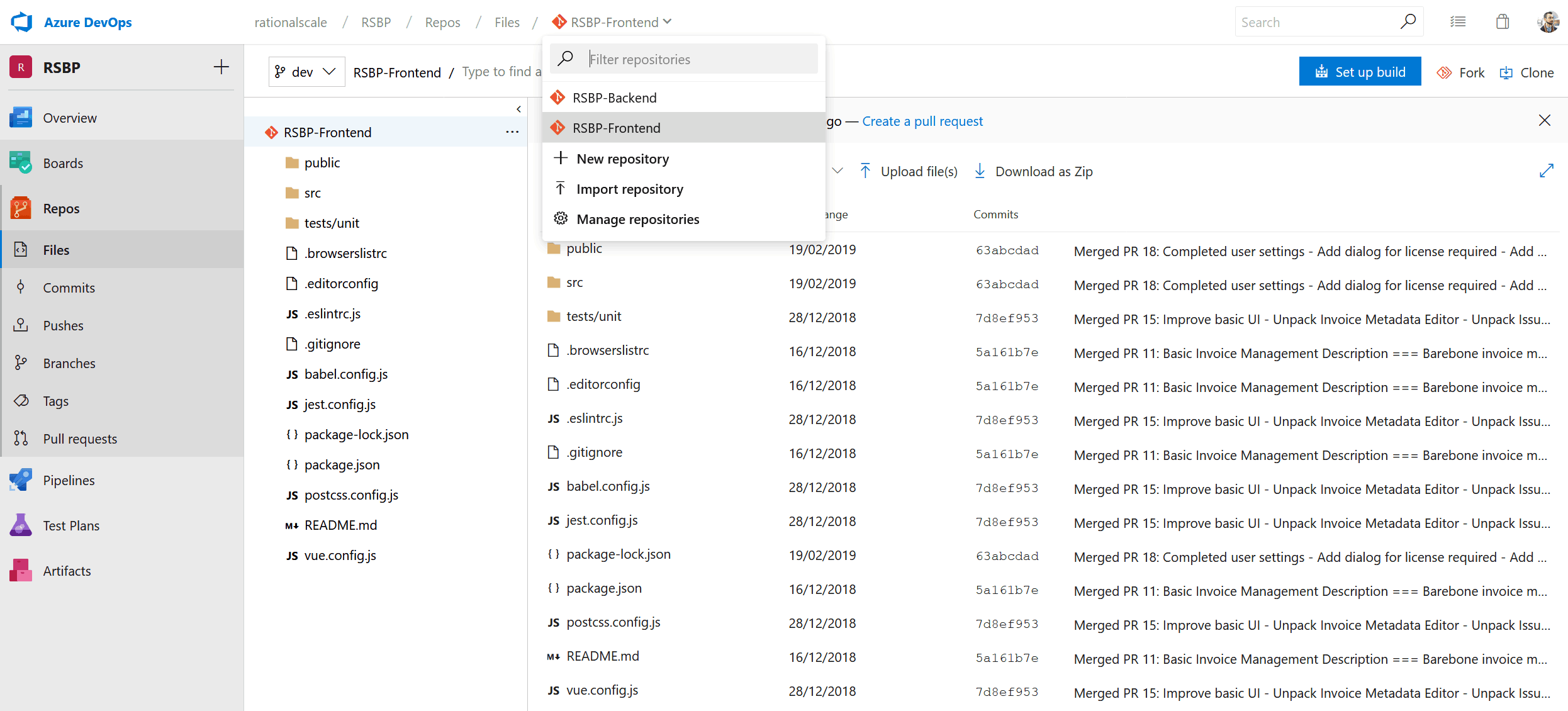Select package-lock.json in file tree
Image resolution: width=1568 pixels, height=711 pixels.
point(356,434)
